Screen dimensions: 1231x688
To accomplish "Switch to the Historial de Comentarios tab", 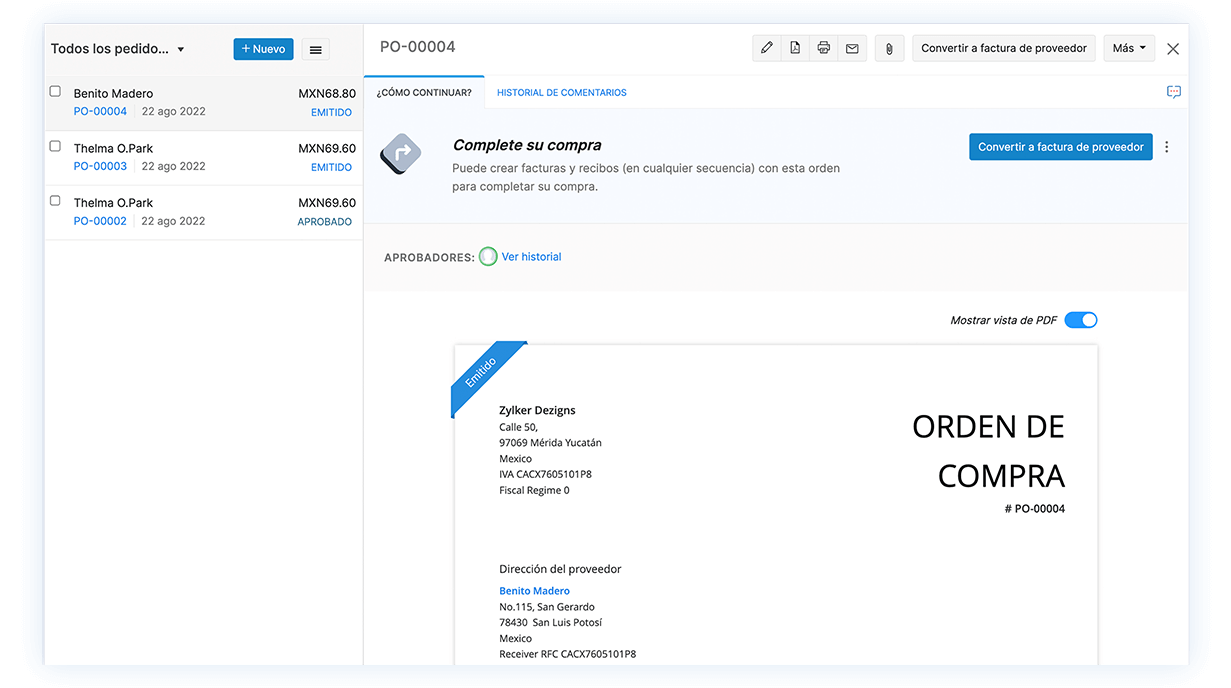I will click(561, 91).
